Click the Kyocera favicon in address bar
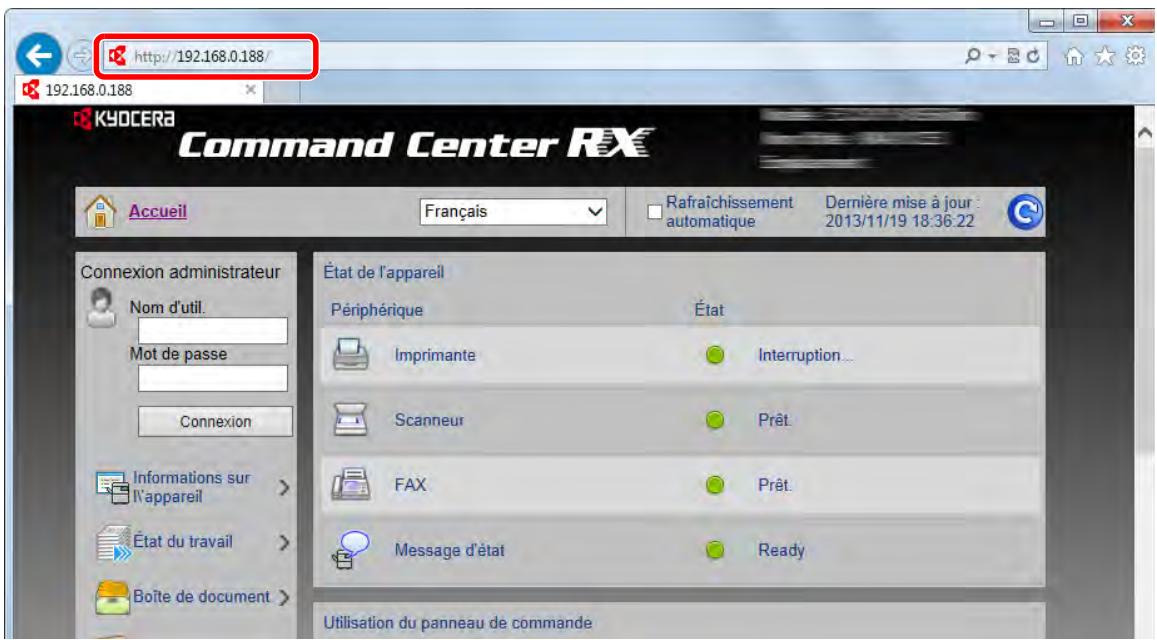The width and height of the screenshot is (1157, 640). click(x=117, y=55)
